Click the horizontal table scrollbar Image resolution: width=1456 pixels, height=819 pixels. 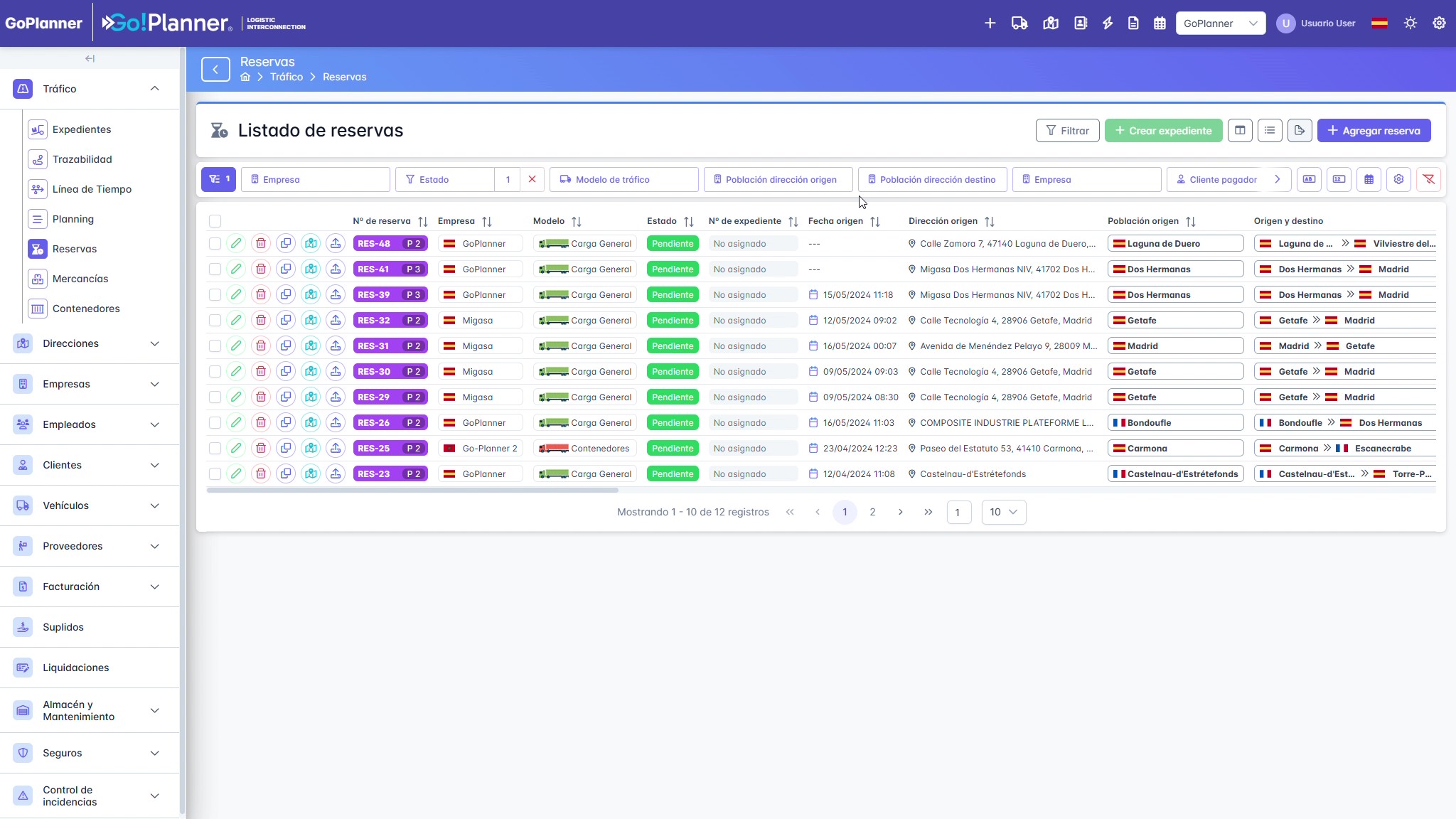(x=412, y=491)
